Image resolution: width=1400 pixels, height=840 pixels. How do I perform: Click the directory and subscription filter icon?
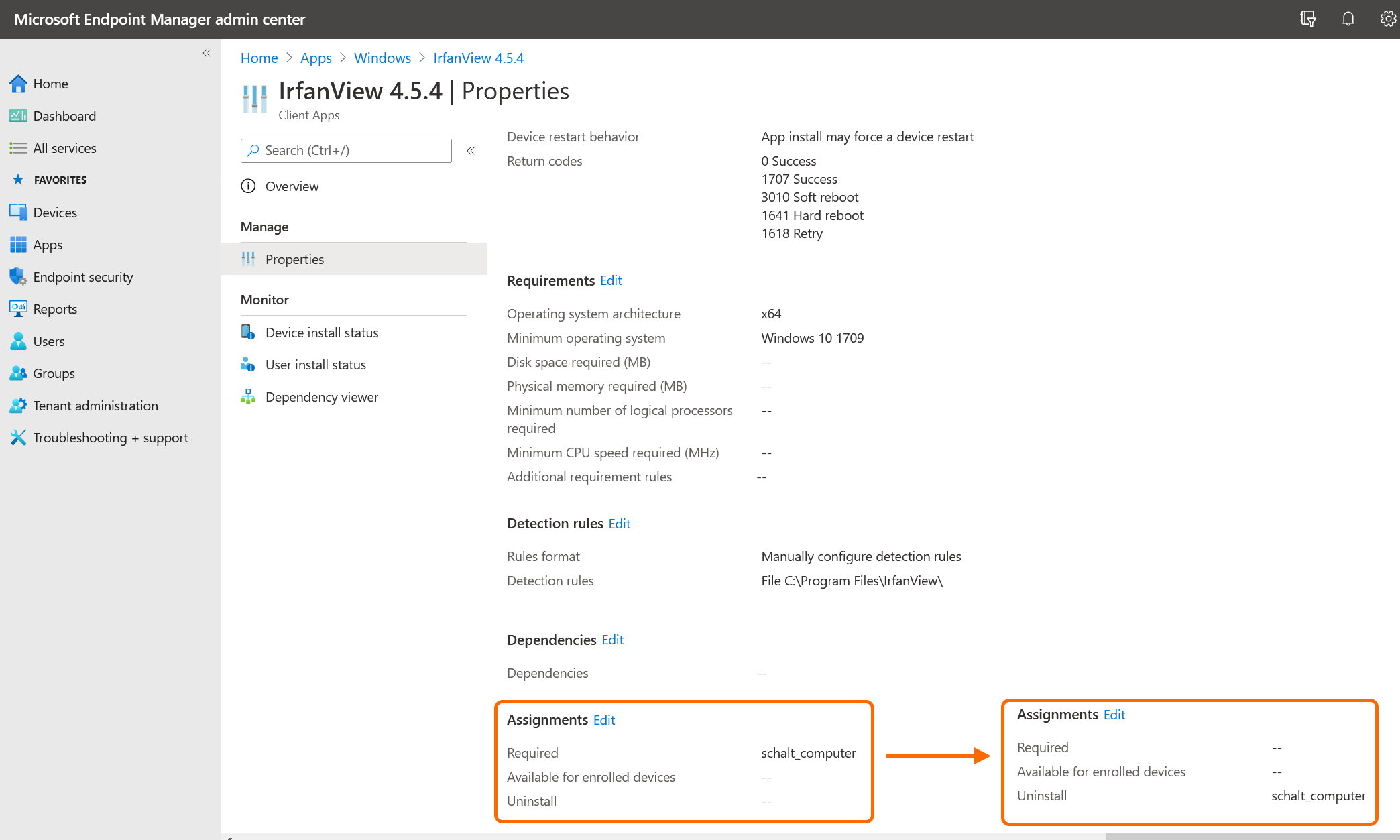pyautogui.click(x=1307, y=19)
